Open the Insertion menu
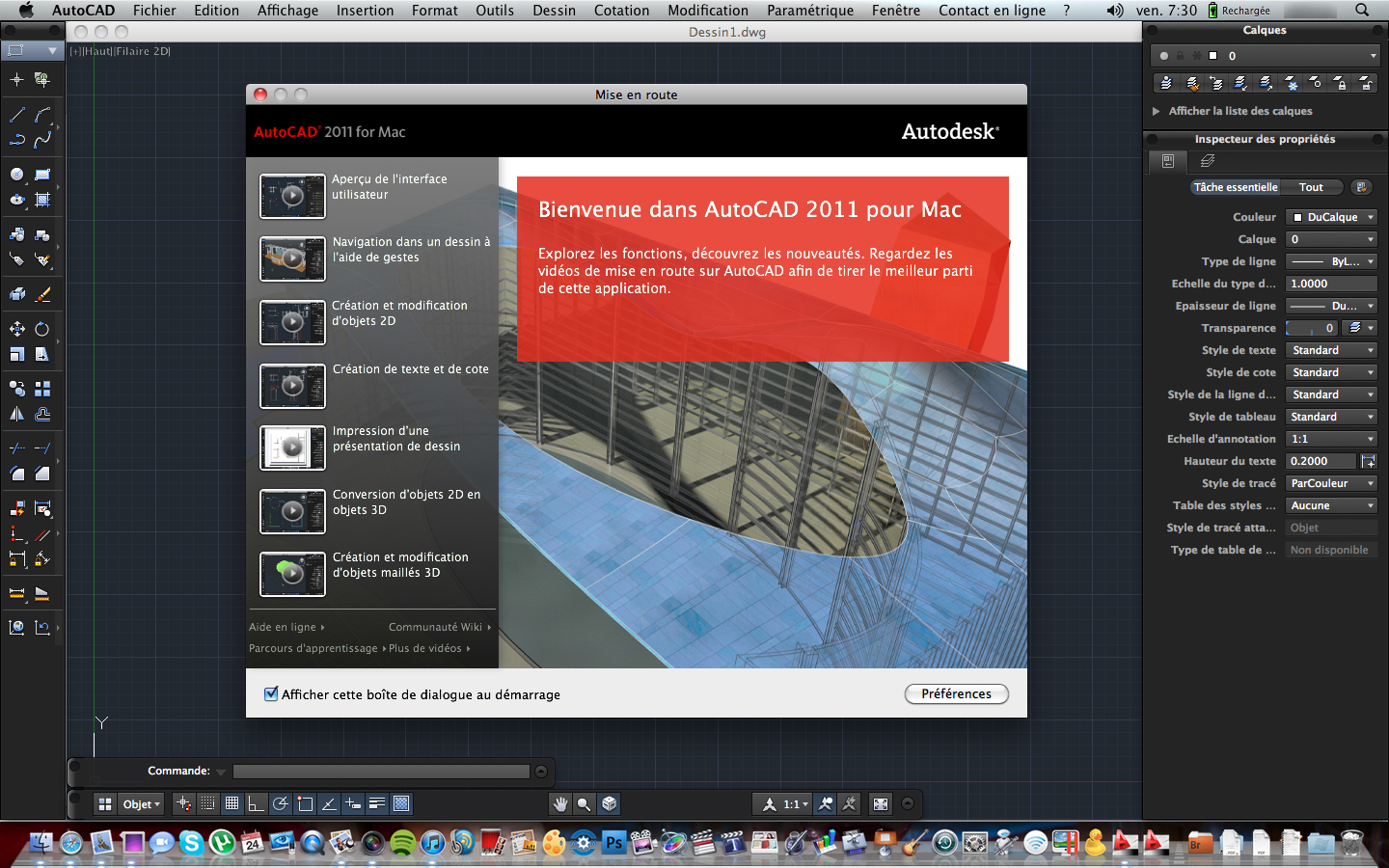1389x868 pixels. [365, 10]
